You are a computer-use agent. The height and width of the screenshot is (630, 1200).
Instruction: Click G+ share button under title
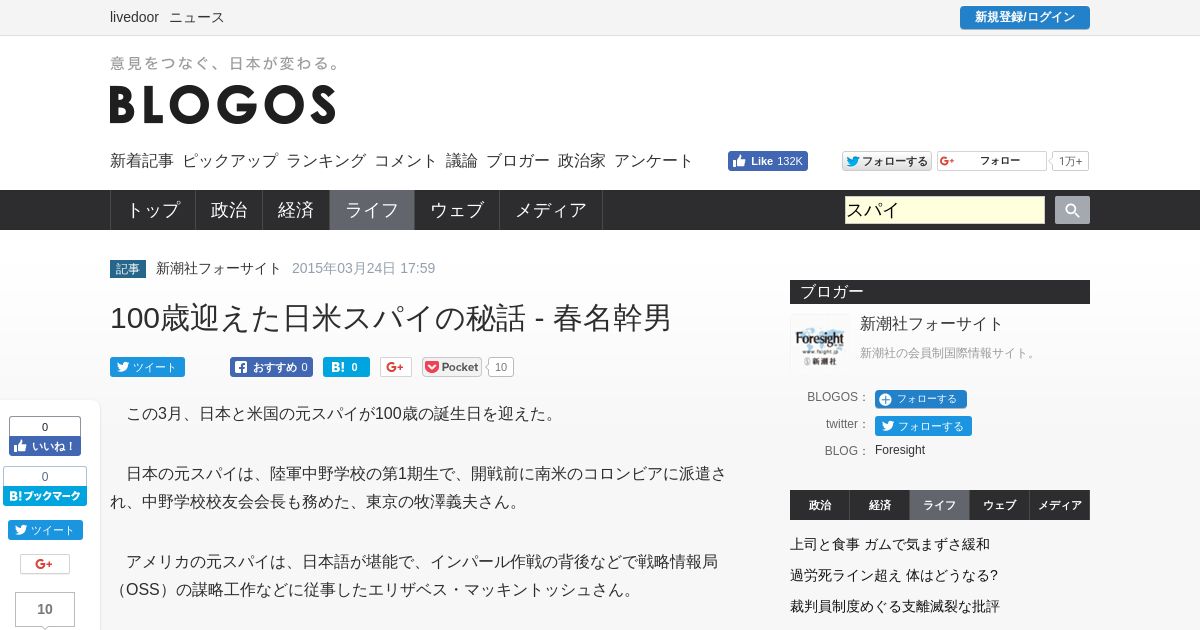click(396, 367)
